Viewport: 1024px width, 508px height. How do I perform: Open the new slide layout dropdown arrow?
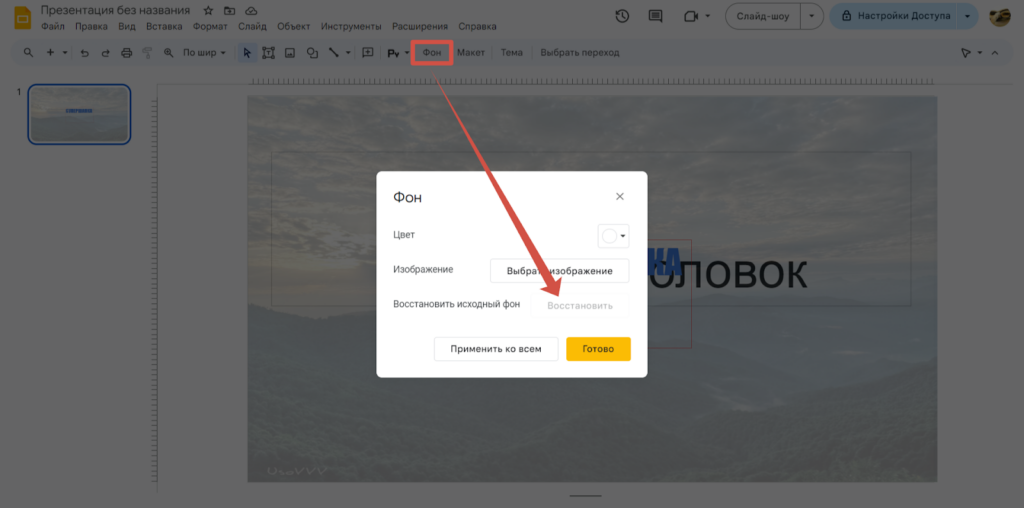(x=65, y=53)
